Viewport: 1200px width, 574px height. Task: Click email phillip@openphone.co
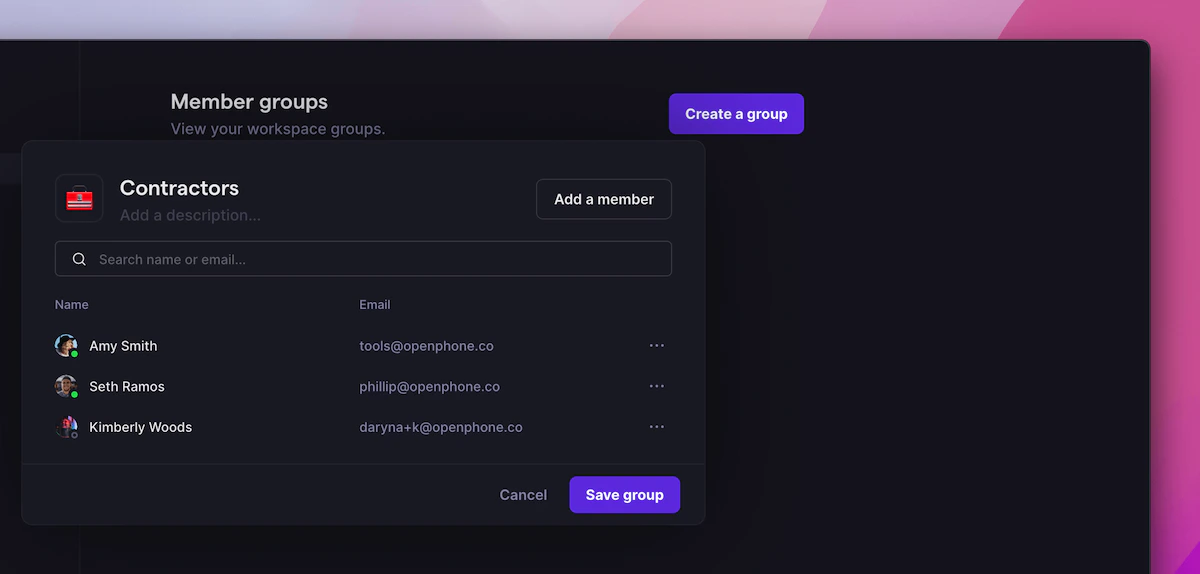[x=430, y=386]
